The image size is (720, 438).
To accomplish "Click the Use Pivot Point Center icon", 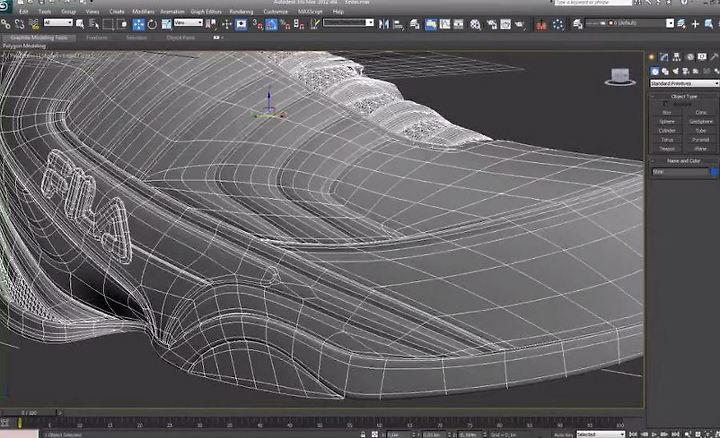I will click(211, 24).
